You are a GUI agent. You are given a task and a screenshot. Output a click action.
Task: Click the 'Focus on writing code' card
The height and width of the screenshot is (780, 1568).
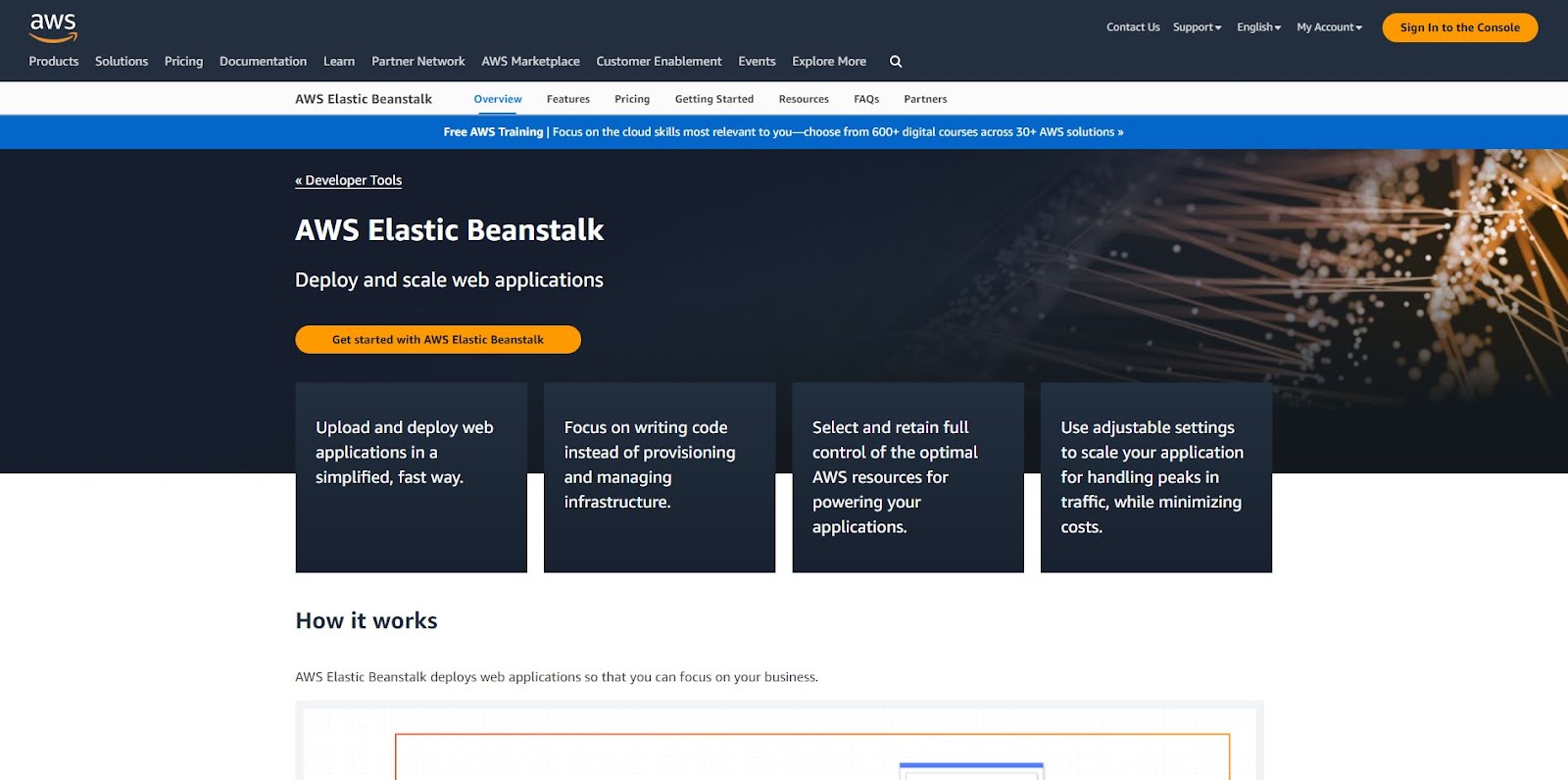(x=660, y=477)
